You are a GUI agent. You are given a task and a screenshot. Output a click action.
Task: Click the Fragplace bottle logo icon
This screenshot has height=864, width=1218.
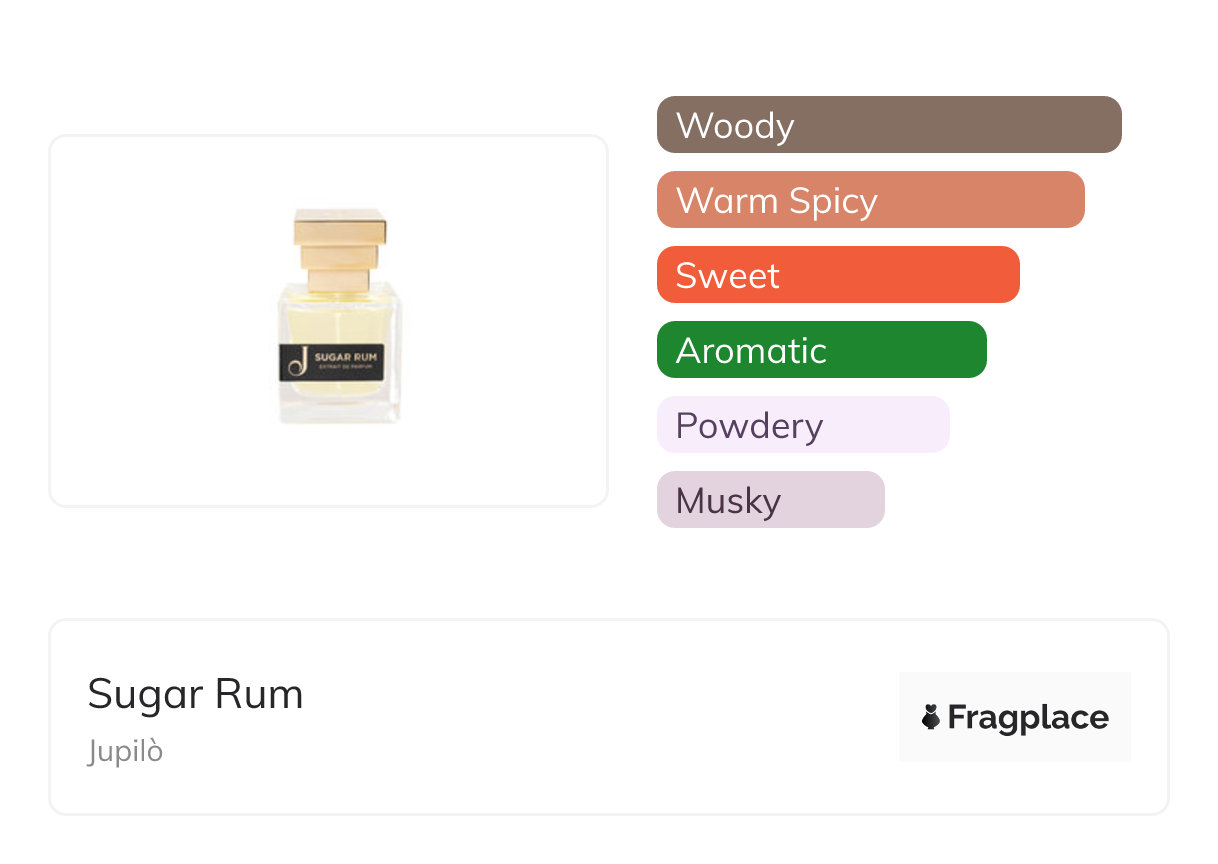[x=931, y=717]
